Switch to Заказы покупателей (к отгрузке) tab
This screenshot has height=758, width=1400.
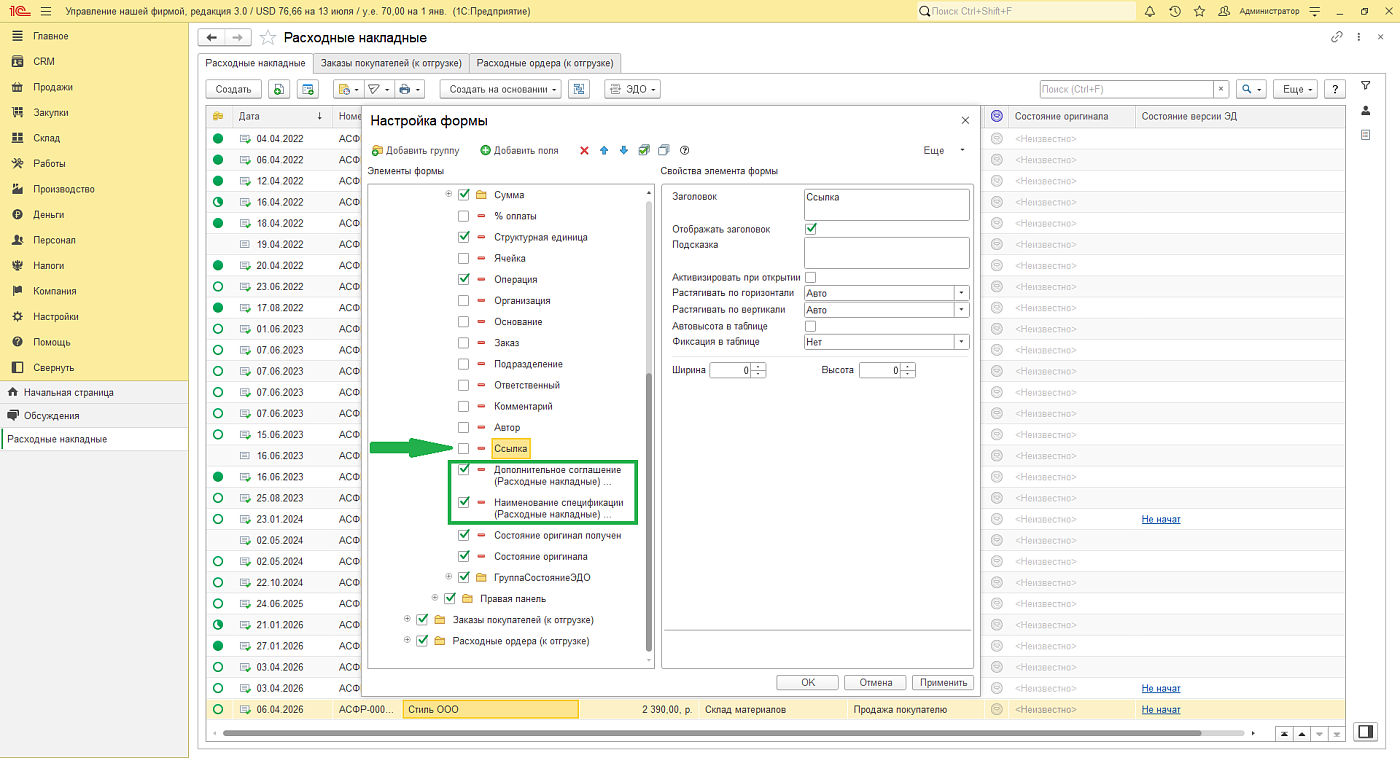coord(391,63)
